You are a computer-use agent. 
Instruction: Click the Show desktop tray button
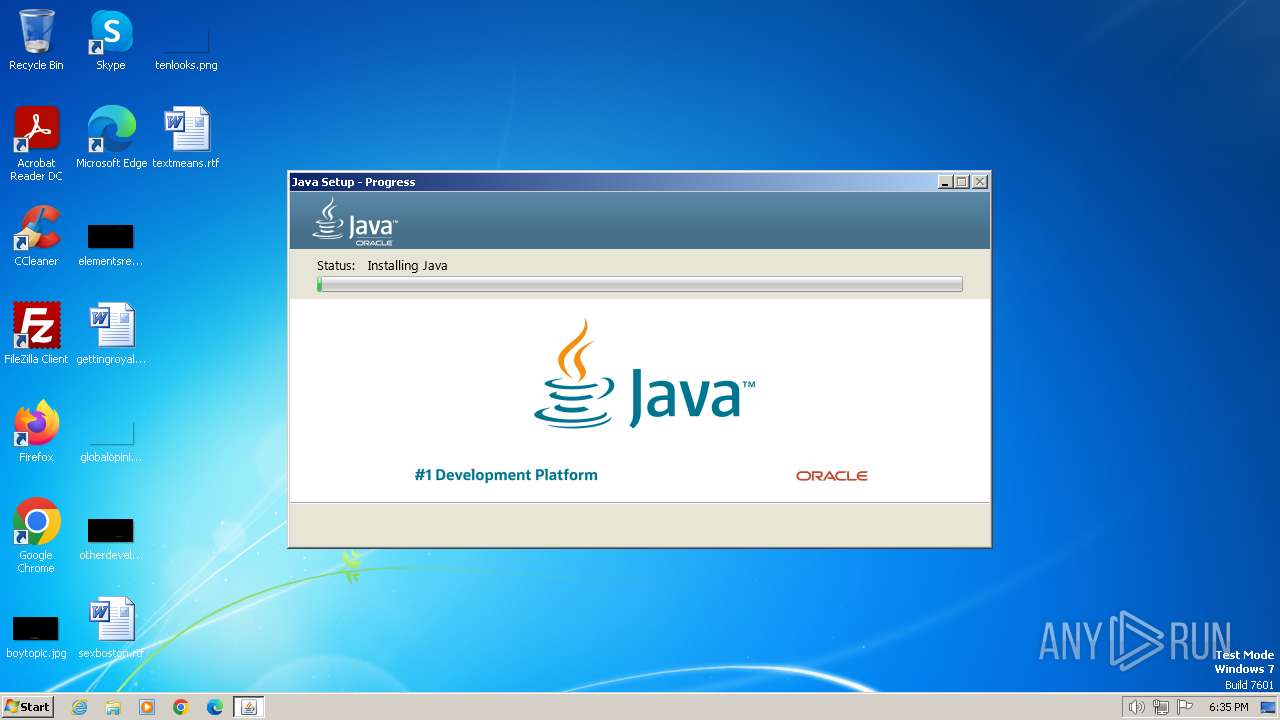coord(1269,707)
